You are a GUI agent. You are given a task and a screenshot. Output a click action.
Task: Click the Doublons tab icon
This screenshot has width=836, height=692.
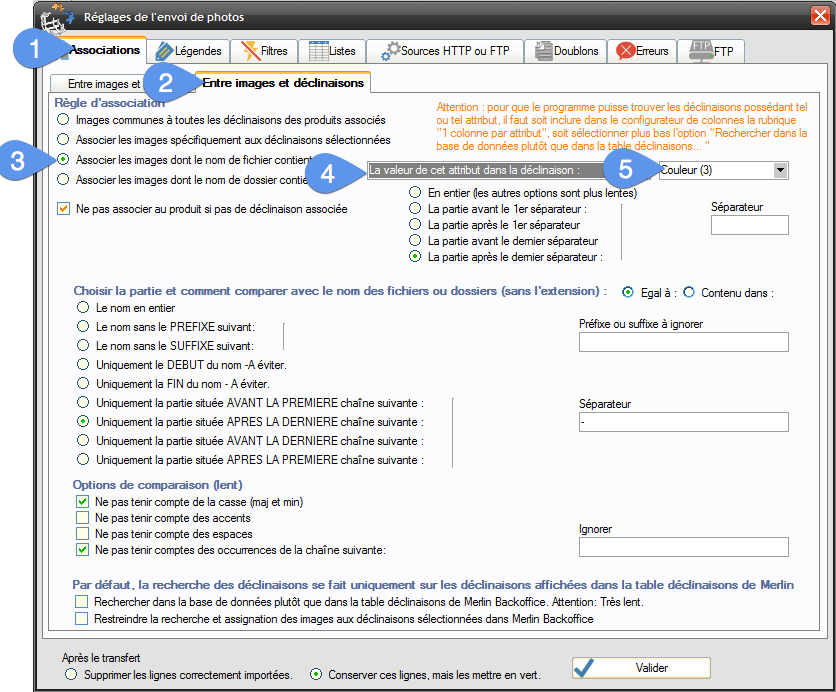pos(543,50)
